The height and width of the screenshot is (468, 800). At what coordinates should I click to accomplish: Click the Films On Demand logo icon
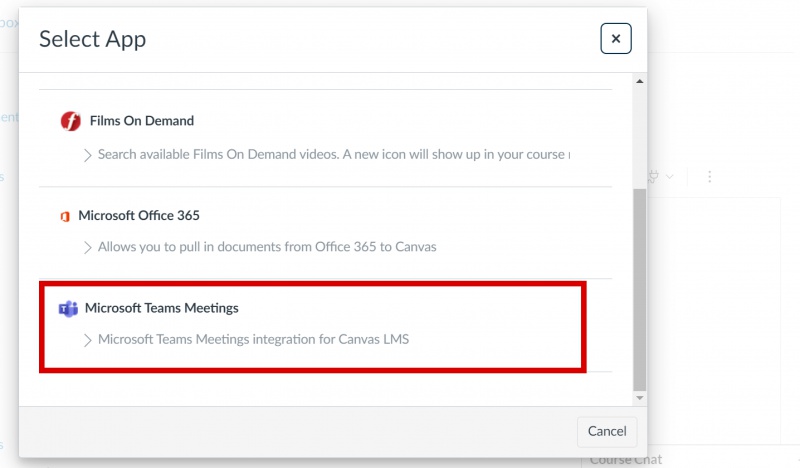point(70,121)
